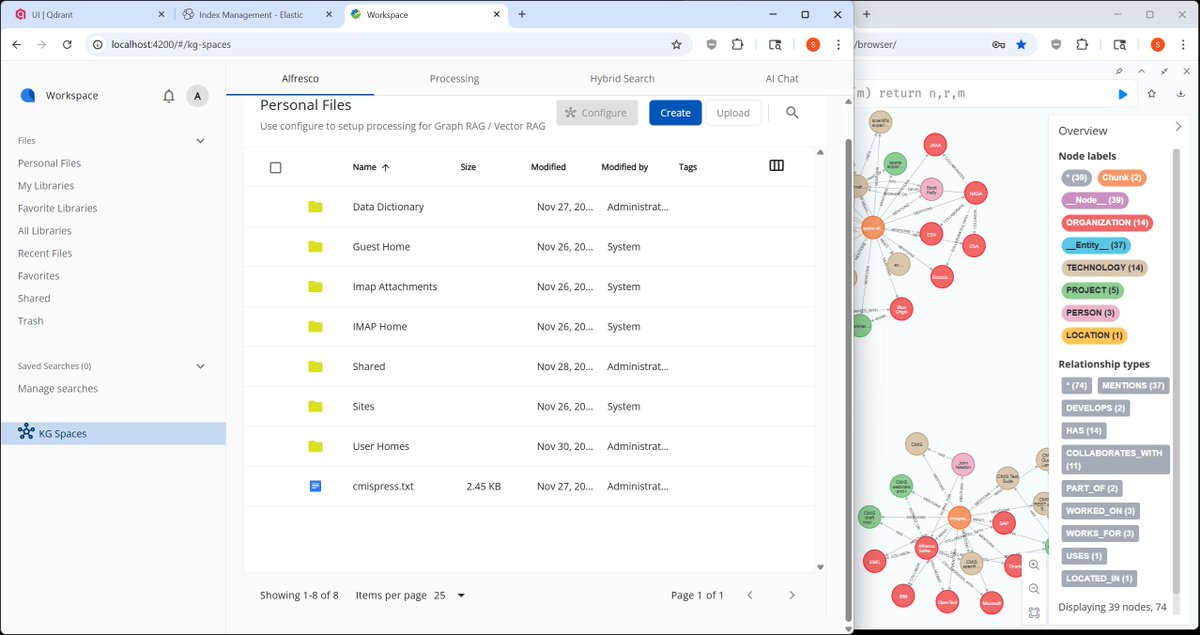Image resolution: width=1200 pixels, height=635 pixels.
Task: Switch to the AI Chat tab
Action: pyautogui.click(x=782, y=78)
